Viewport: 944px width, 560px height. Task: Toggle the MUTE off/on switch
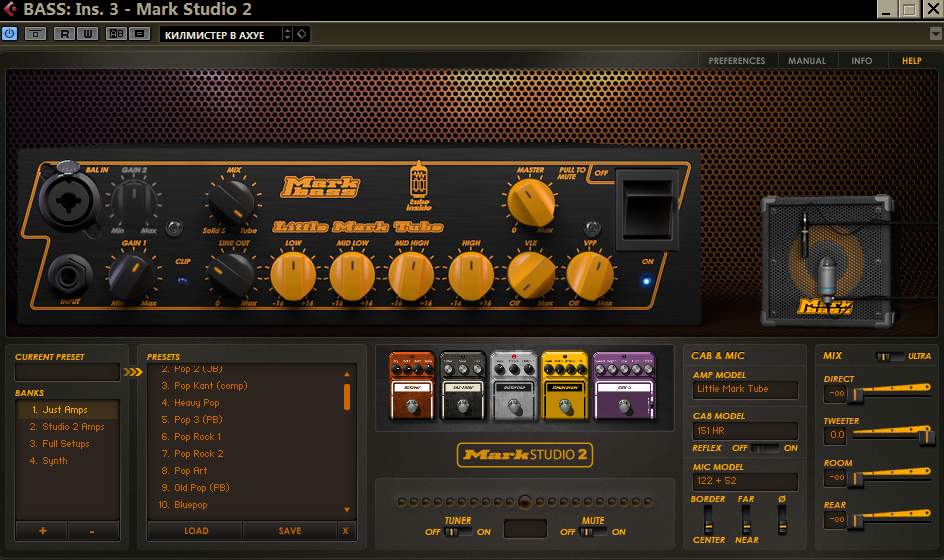pyautogui.click(x=593, y=532)
